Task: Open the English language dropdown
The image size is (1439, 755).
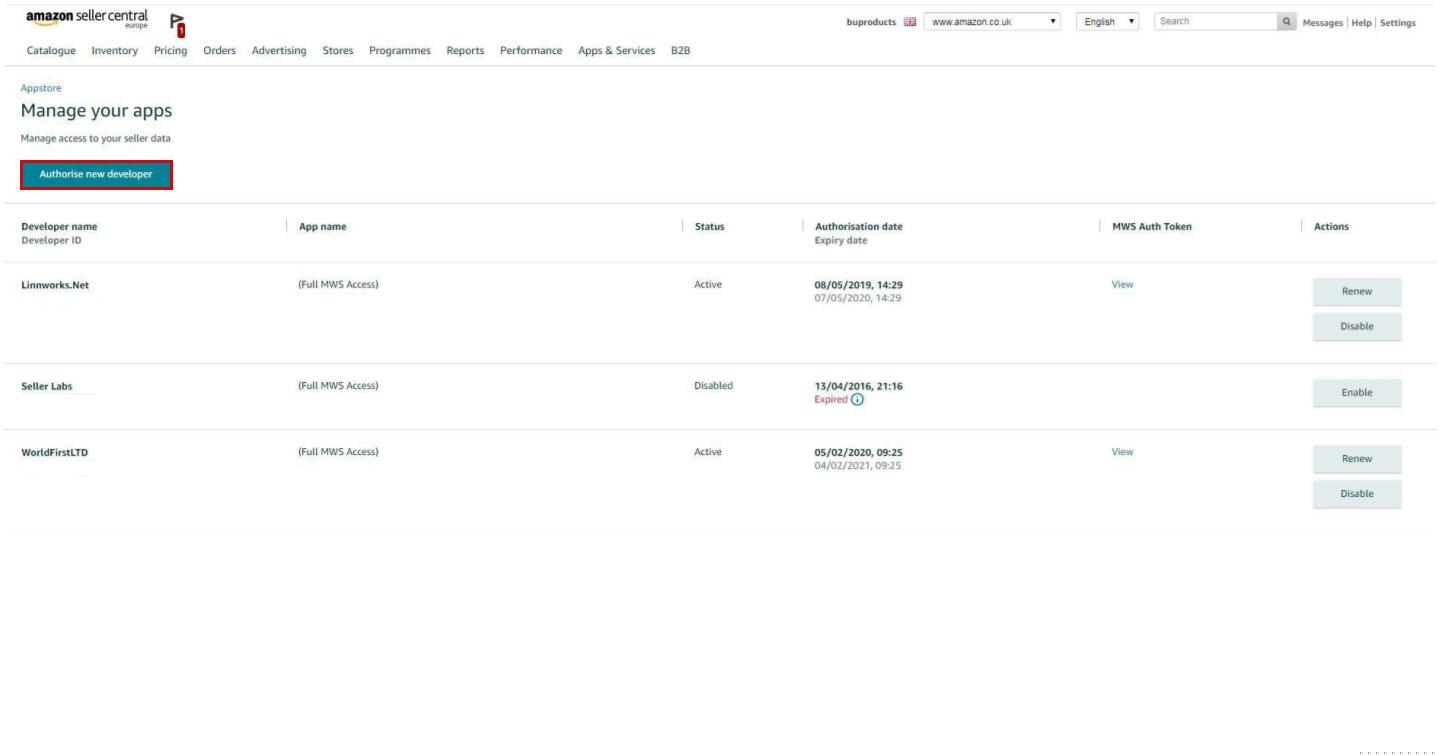Action: (x=1106, y=22)
